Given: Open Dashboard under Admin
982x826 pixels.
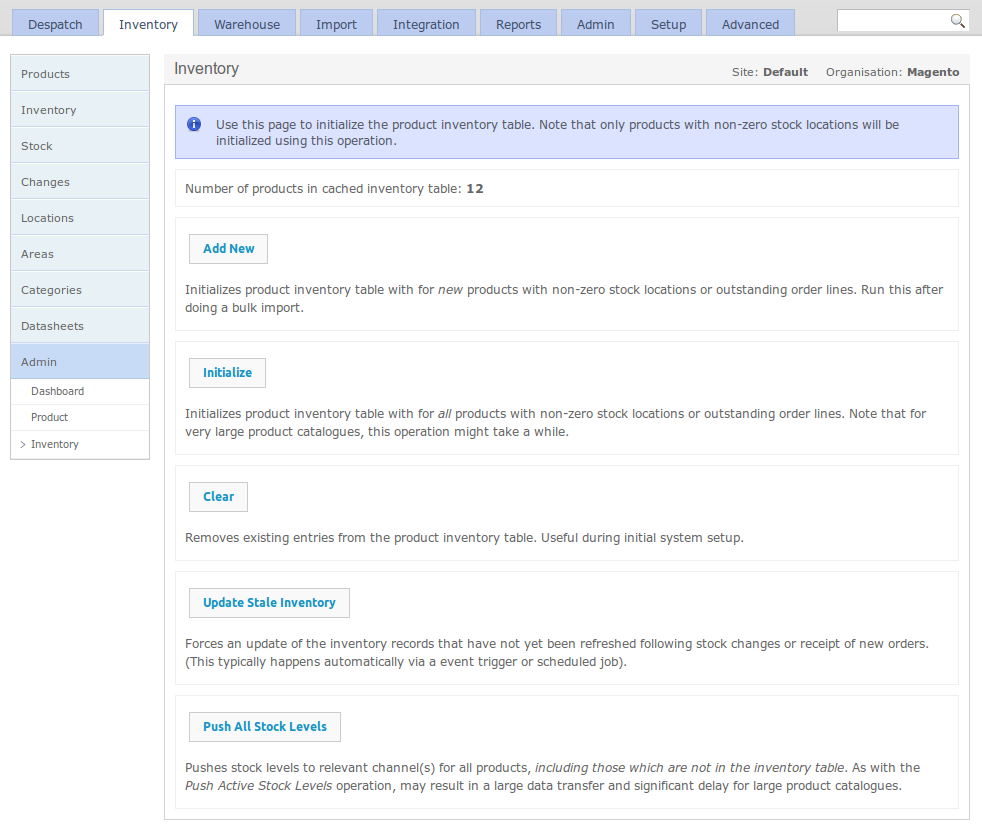Looking at the screenshot, I should 57,392.
